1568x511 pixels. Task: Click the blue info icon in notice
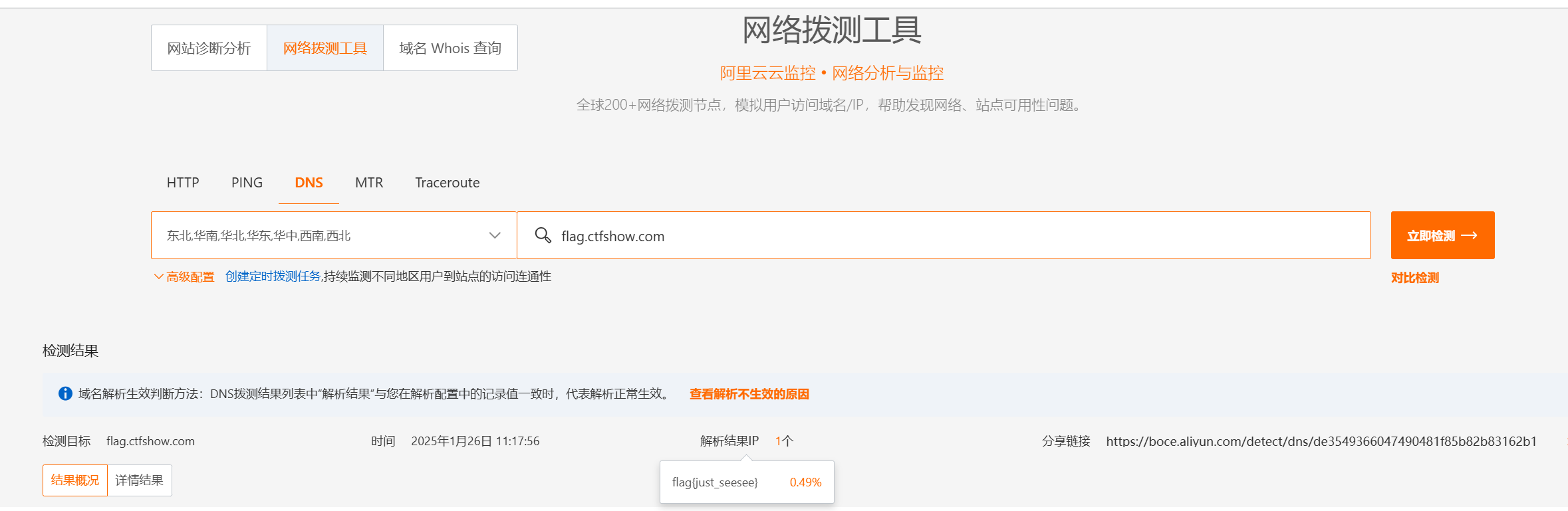coord(65,394)
